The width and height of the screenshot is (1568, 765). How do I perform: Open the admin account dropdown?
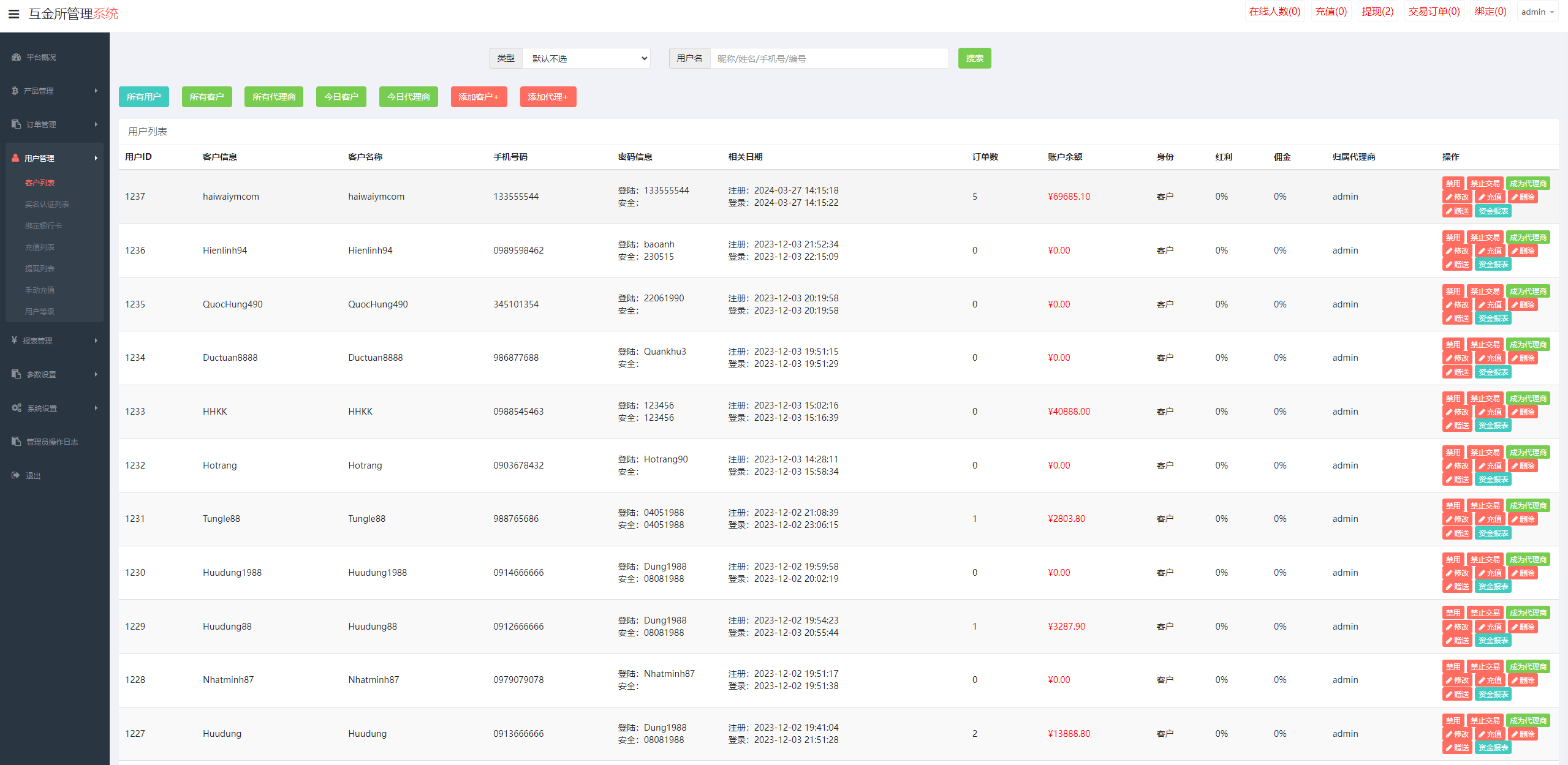point(1537,12)
